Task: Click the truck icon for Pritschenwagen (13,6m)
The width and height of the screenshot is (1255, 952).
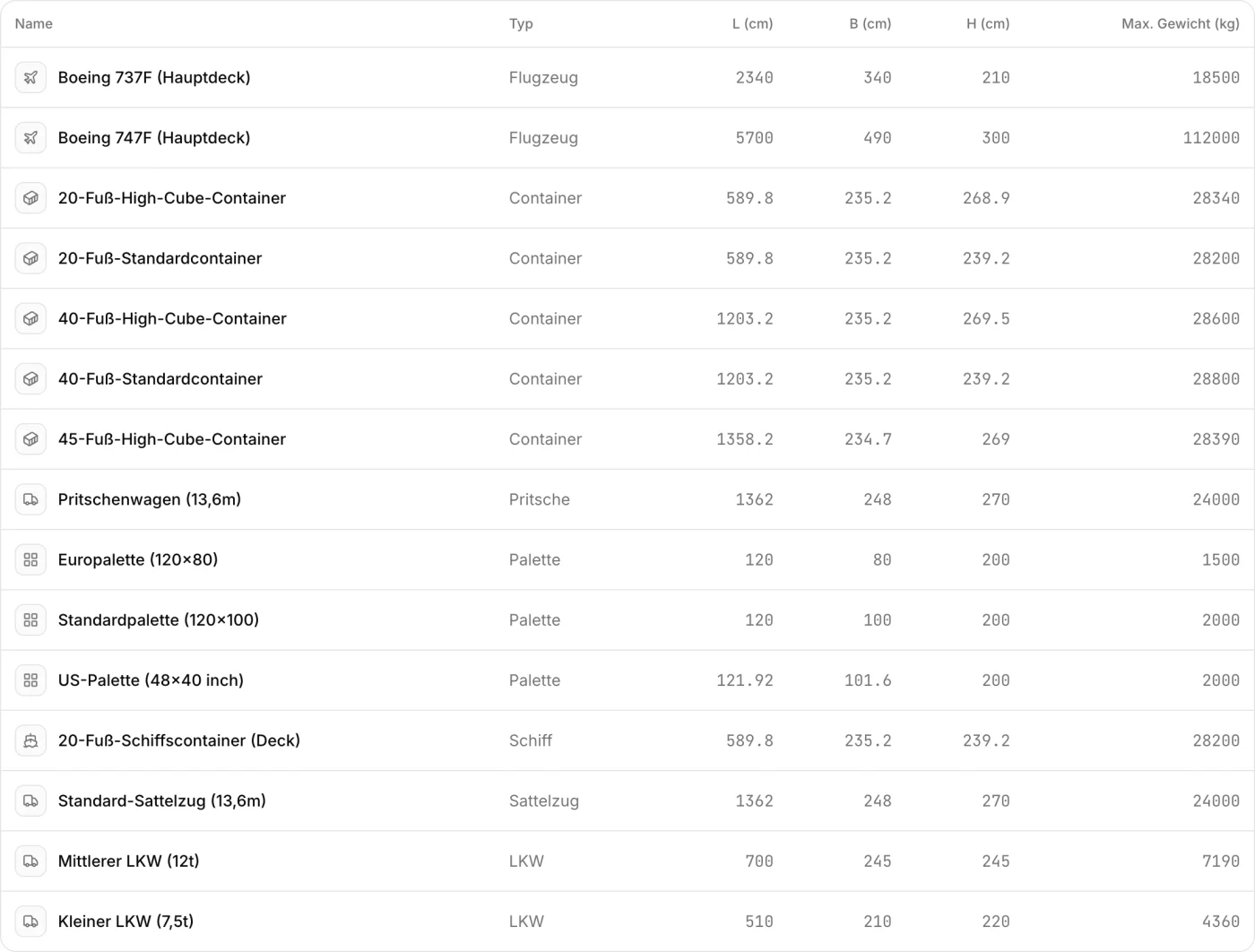Action: 30,499
